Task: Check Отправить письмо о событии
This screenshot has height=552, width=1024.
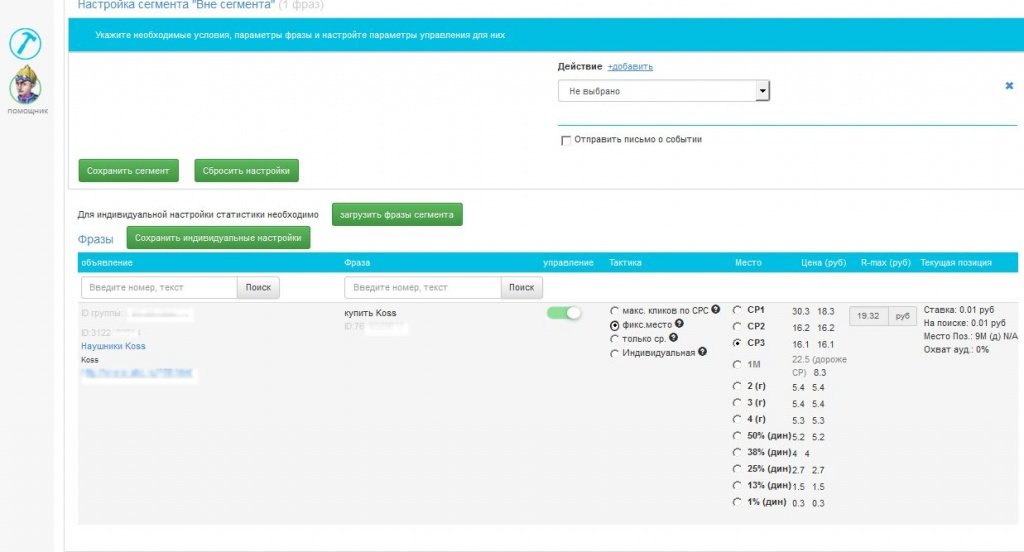Action: click(x=566, y=140)
